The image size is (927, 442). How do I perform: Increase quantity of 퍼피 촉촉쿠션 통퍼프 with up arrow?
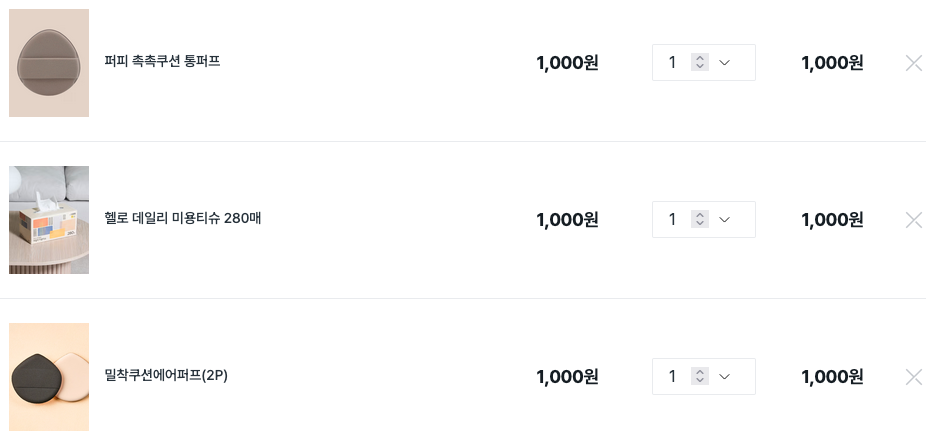click(700, 58)
